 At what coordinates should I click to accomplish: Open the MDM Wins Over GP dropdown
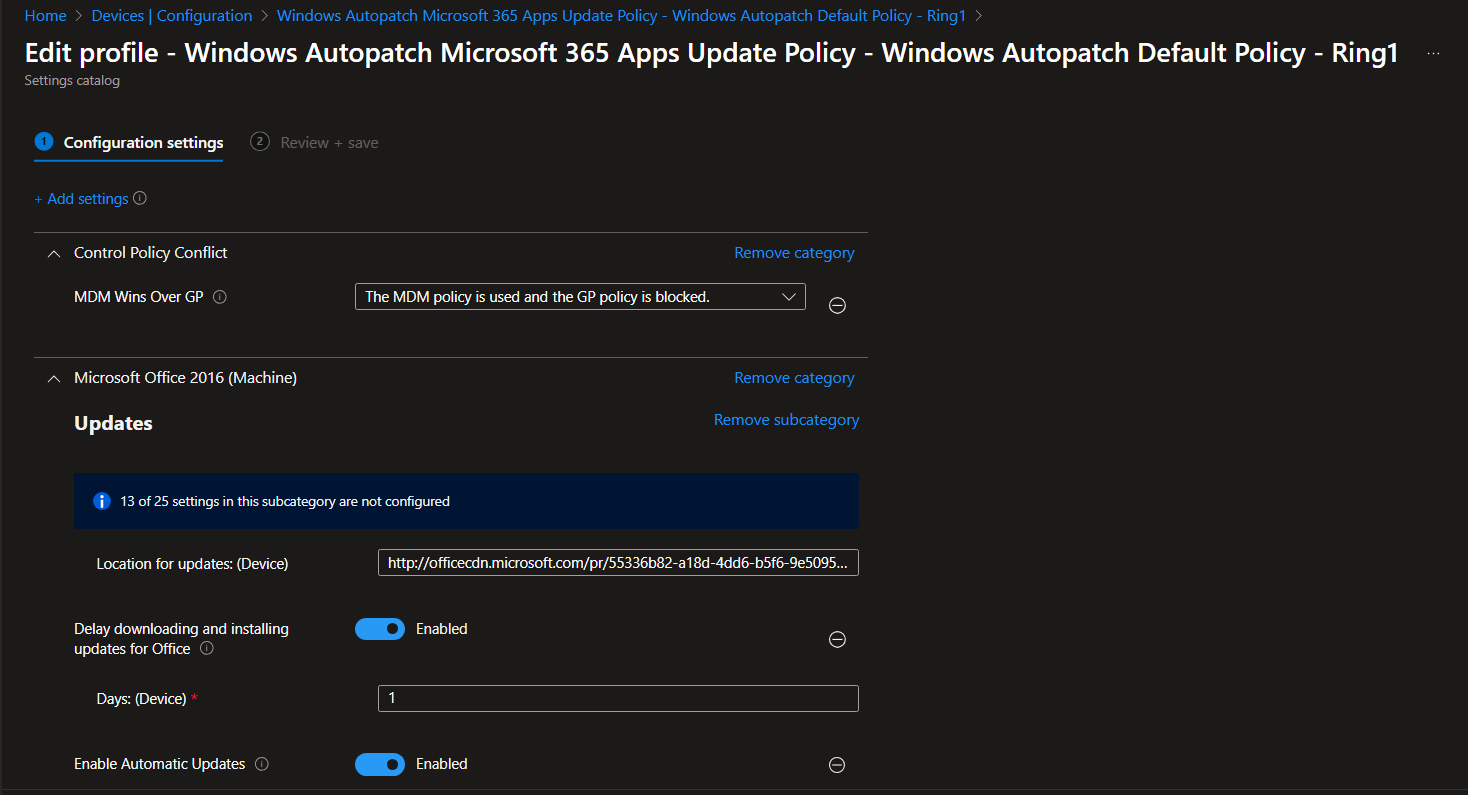580,296
